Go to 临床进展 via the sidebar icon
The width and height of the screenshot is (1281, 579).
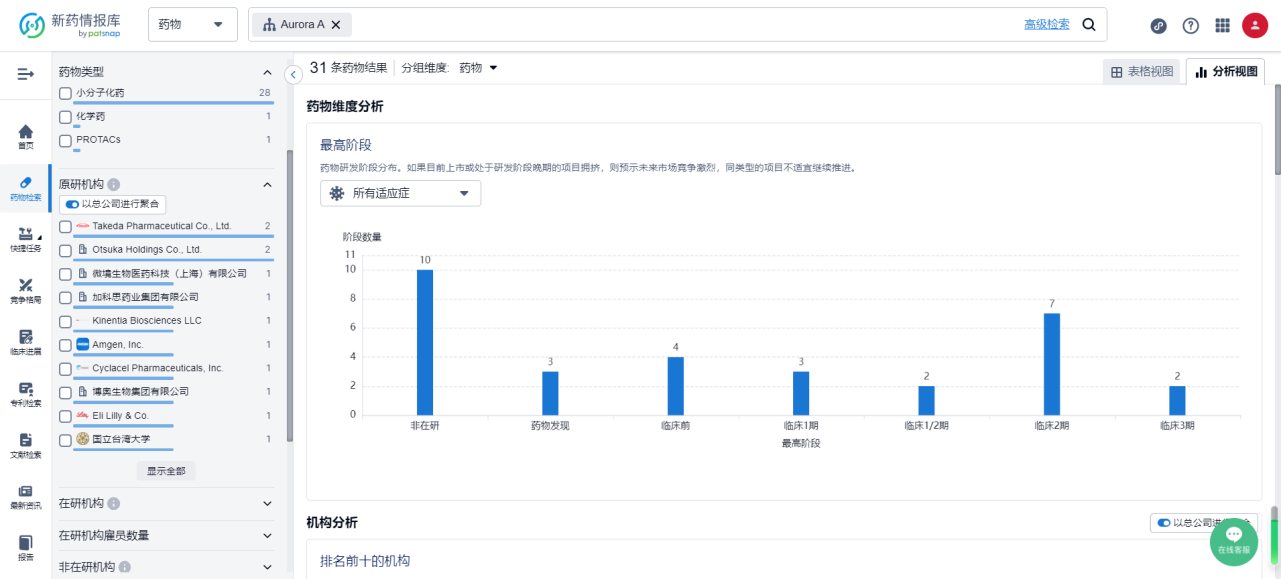point(24,341)
